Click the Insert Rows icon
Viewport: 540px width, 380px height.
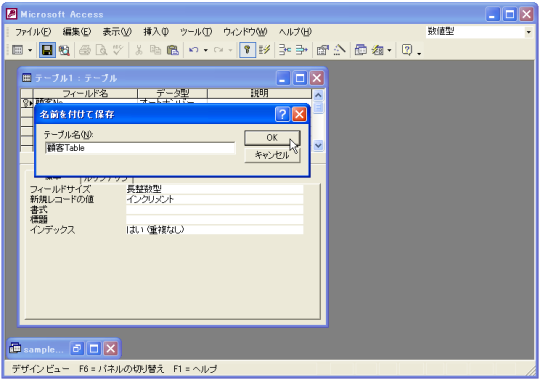[x=285, y=50]
